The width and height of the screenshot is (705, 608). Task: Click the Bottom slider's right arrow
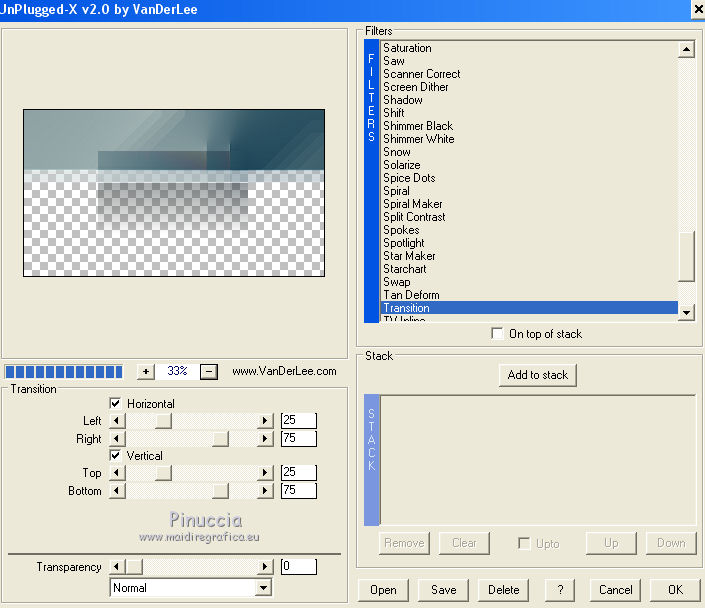click(265, 491)
